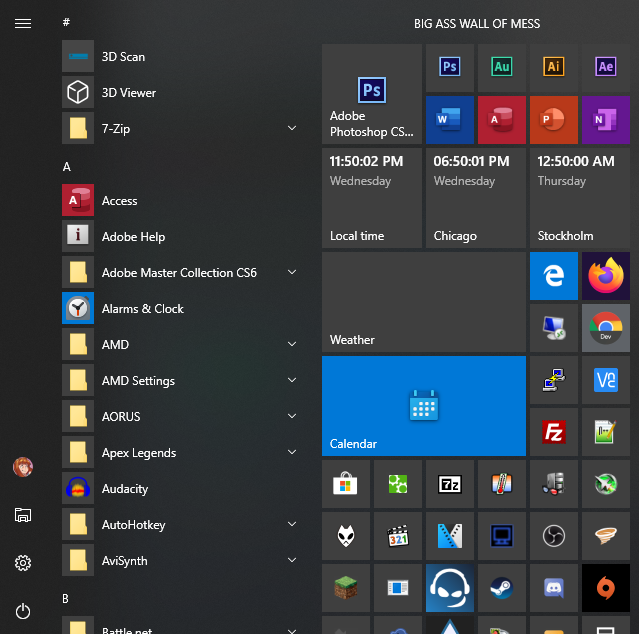The image size is (639, 634).
Task: Open Notepad++ tile
Action: 606,432
